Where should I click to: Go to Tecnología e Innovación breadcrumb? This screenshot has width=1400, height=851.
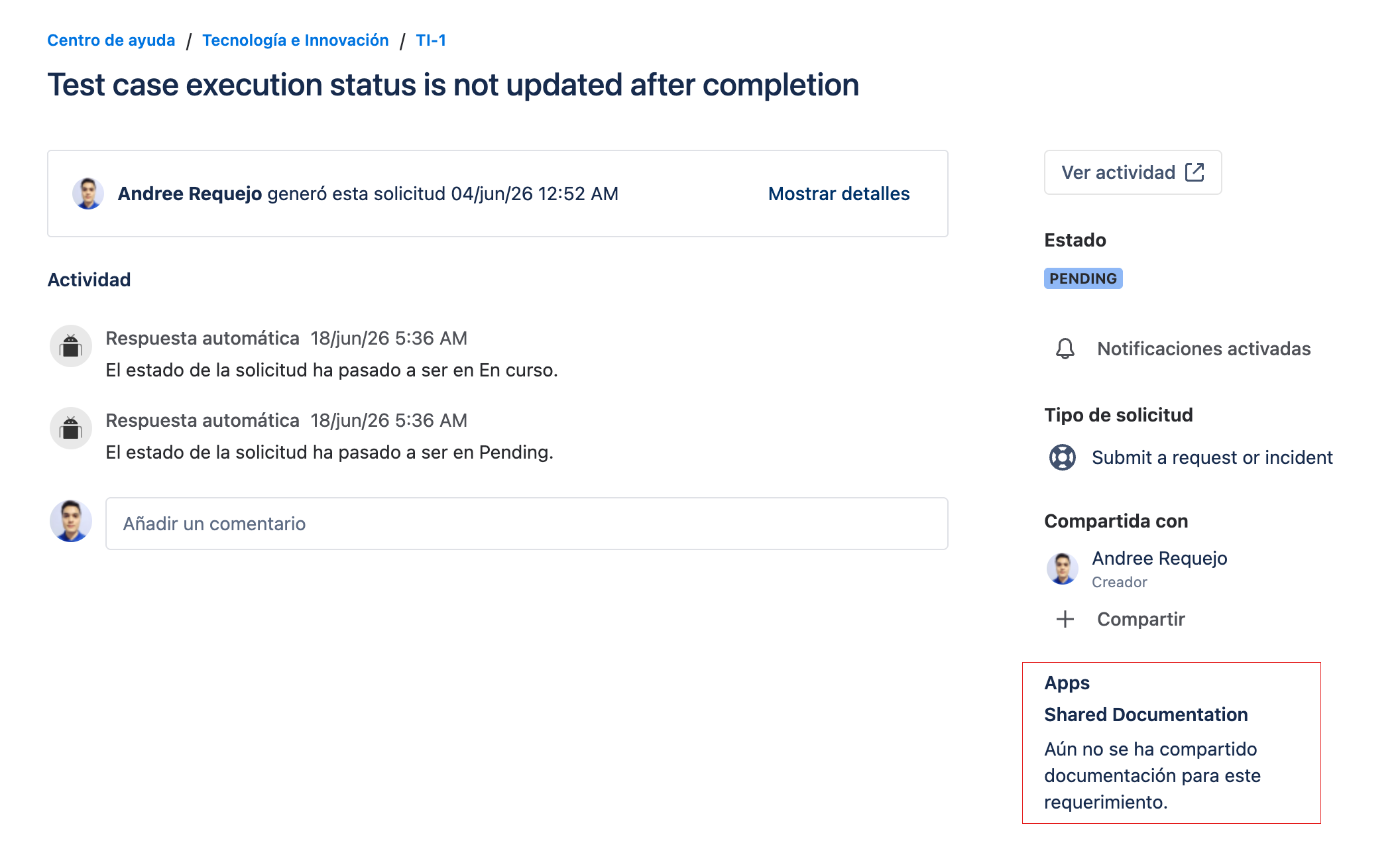point(296,40)
